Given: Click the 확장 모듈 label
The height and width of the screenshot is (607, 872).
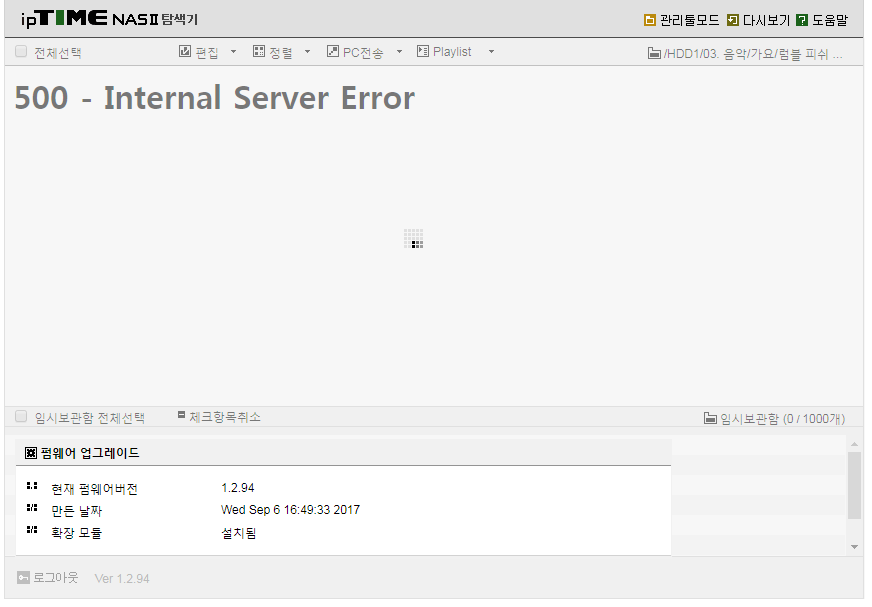Looking at the screenshot, I should (76, 532).
